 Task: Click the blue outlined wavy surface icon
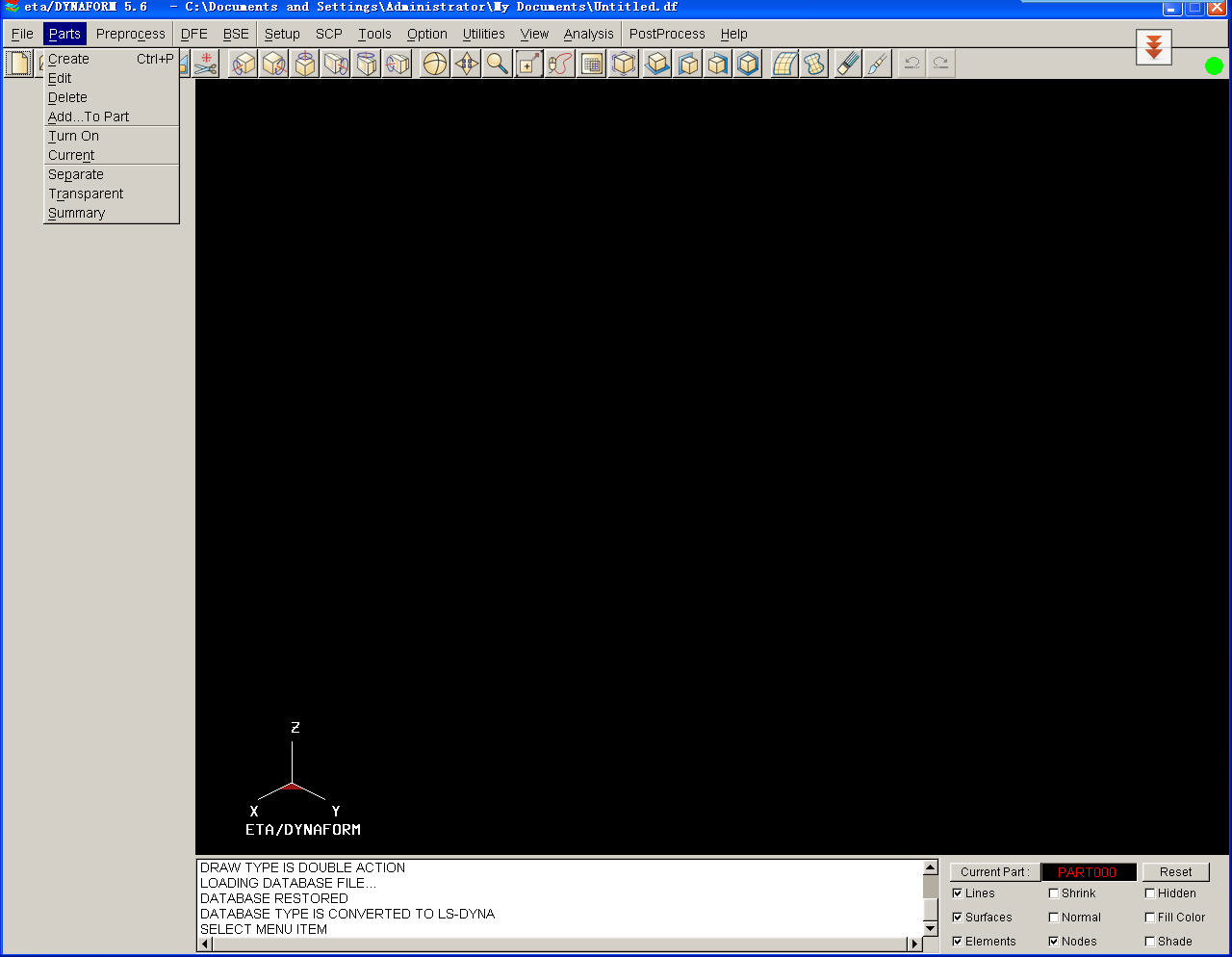815,64
